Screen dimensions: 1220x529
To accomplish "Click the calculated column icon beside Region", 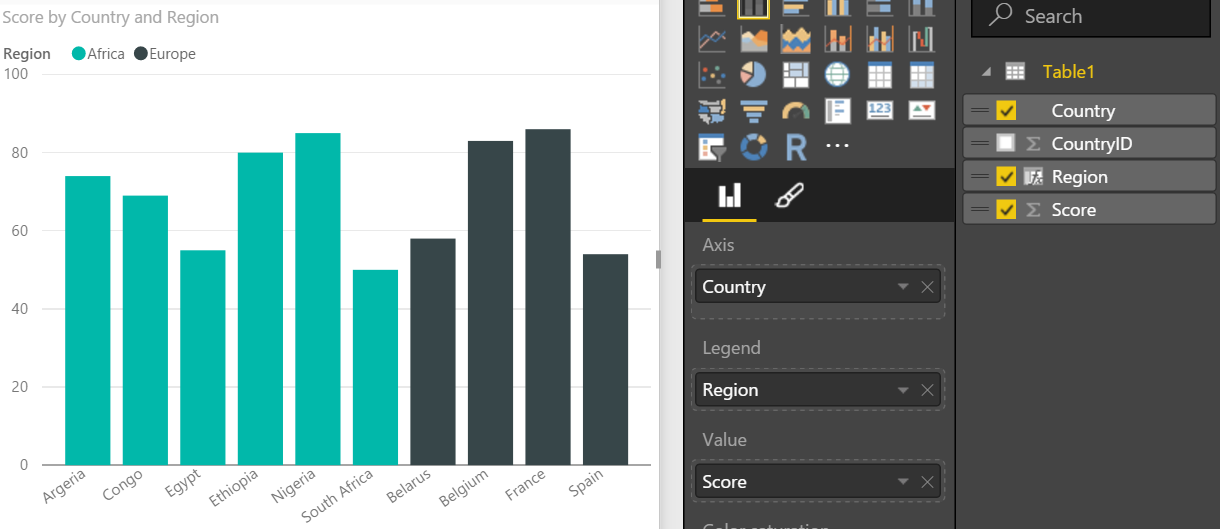I will (x=1034, y=177).
